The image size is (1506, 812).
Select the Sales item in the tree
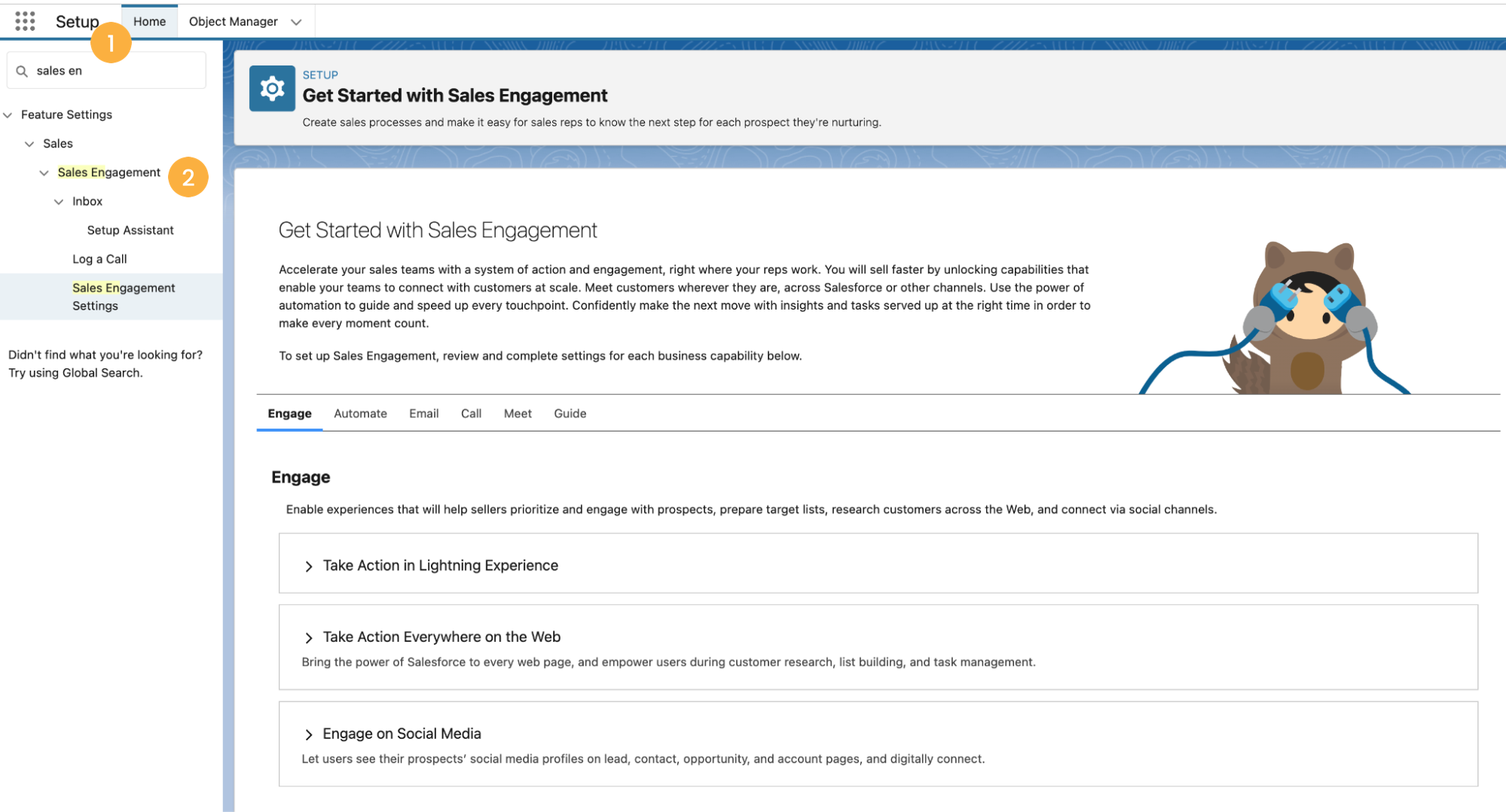(x=57, y=143)
